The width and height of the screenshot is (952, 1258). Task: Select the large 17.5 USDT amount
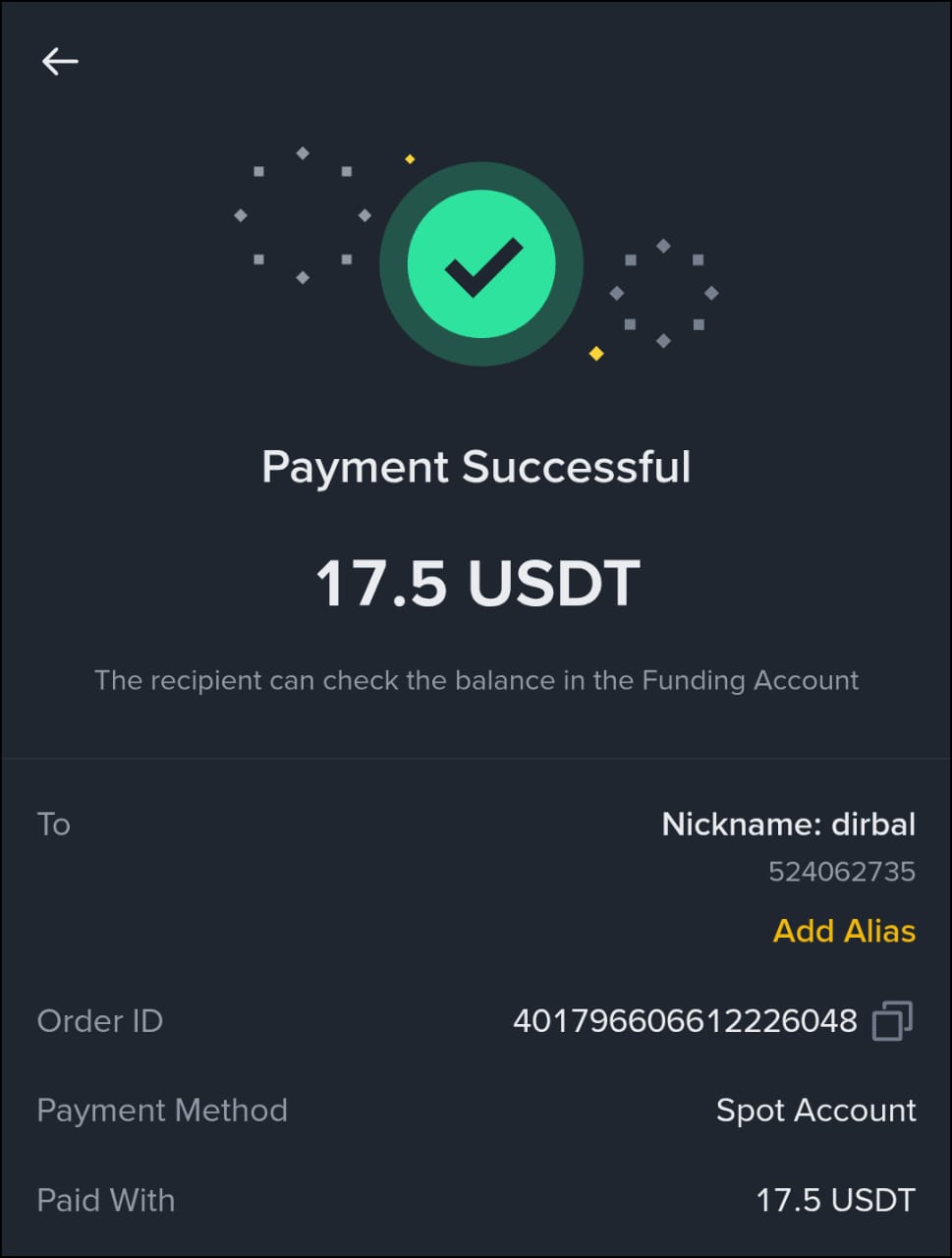click(x=477, y=583)
